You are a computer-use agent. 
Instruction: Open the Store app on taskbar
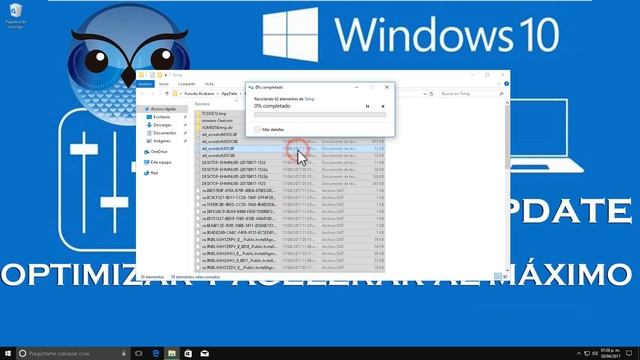(188, 353)
